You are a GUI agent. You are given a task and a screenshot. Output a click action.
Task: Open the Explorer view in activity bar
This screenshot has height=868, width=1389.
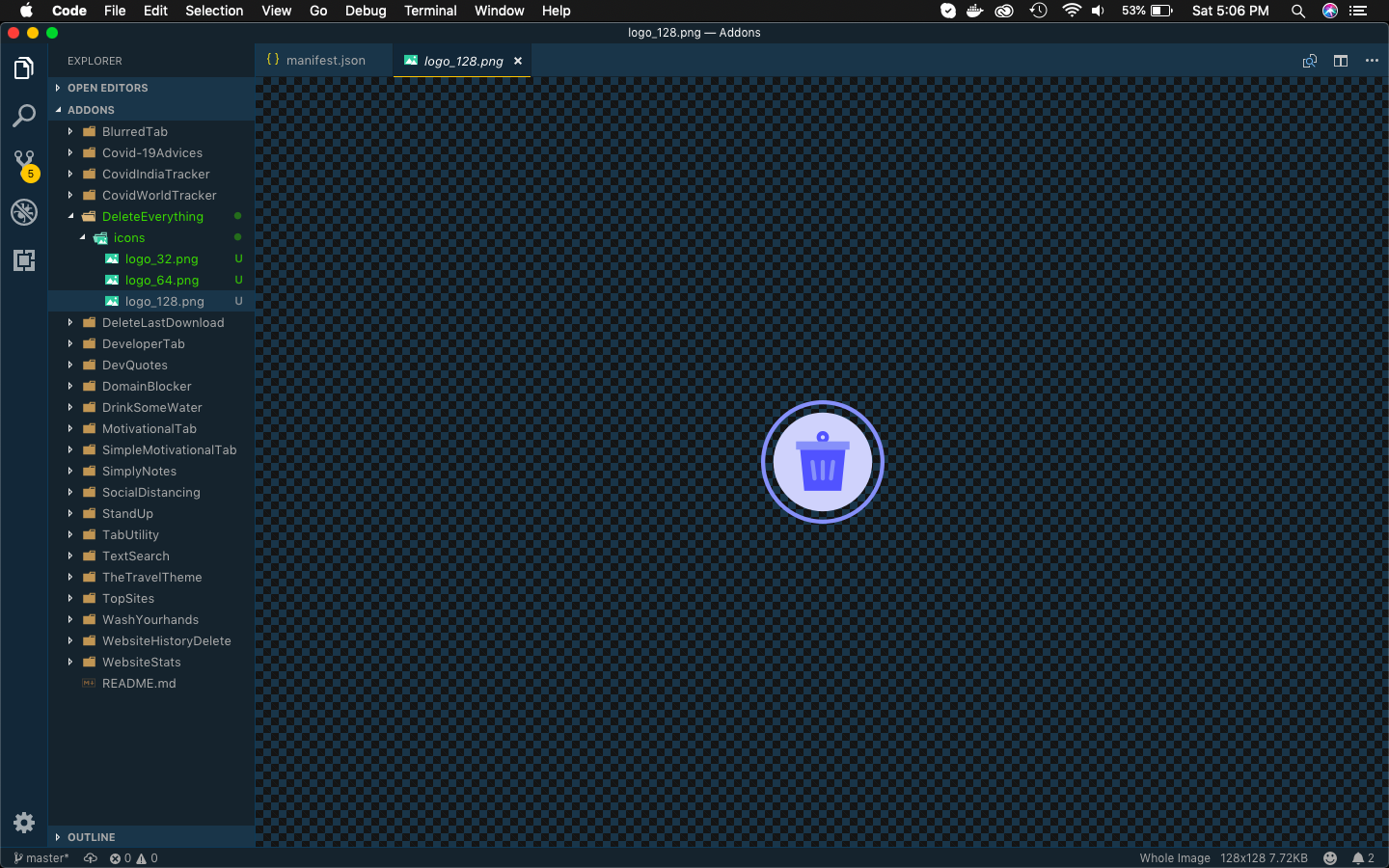click(24, 68)
